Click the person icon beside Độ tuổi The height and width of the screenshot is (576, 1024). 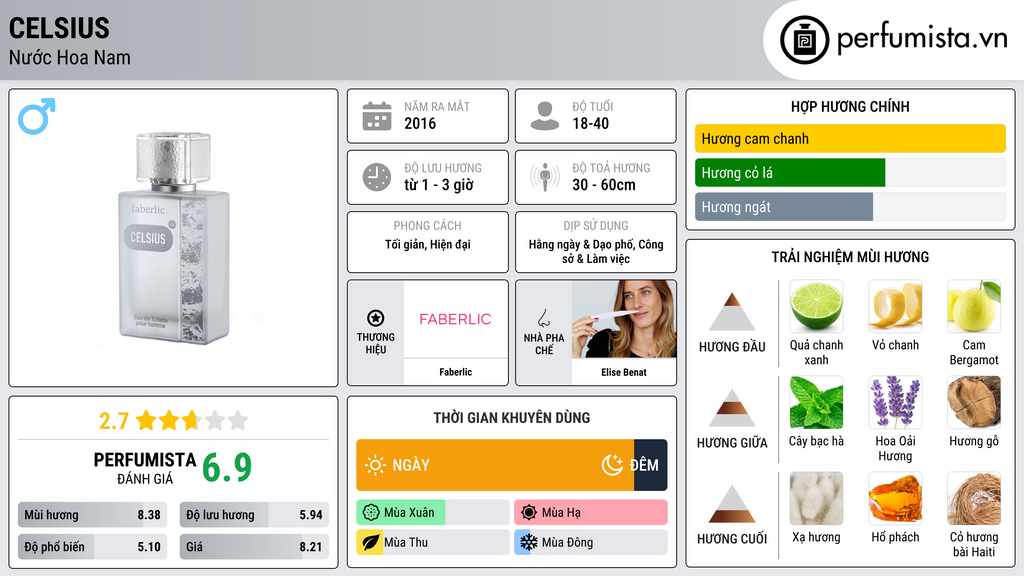pyautogui.click(x=545, y=116)
